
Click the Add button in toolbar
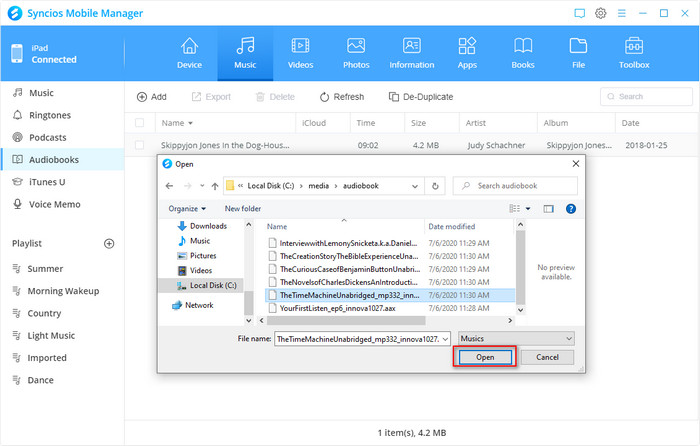(x=151, y=97)
